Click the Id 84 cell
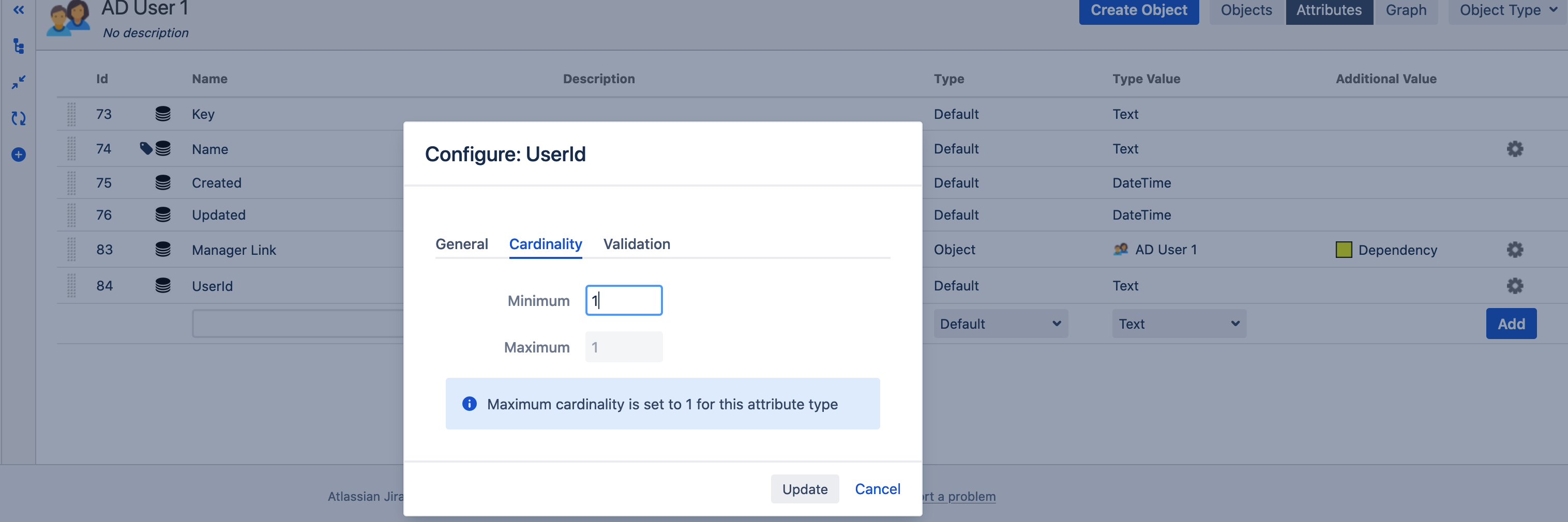Viewport: 1568px width, 522px height. point(104,286)
